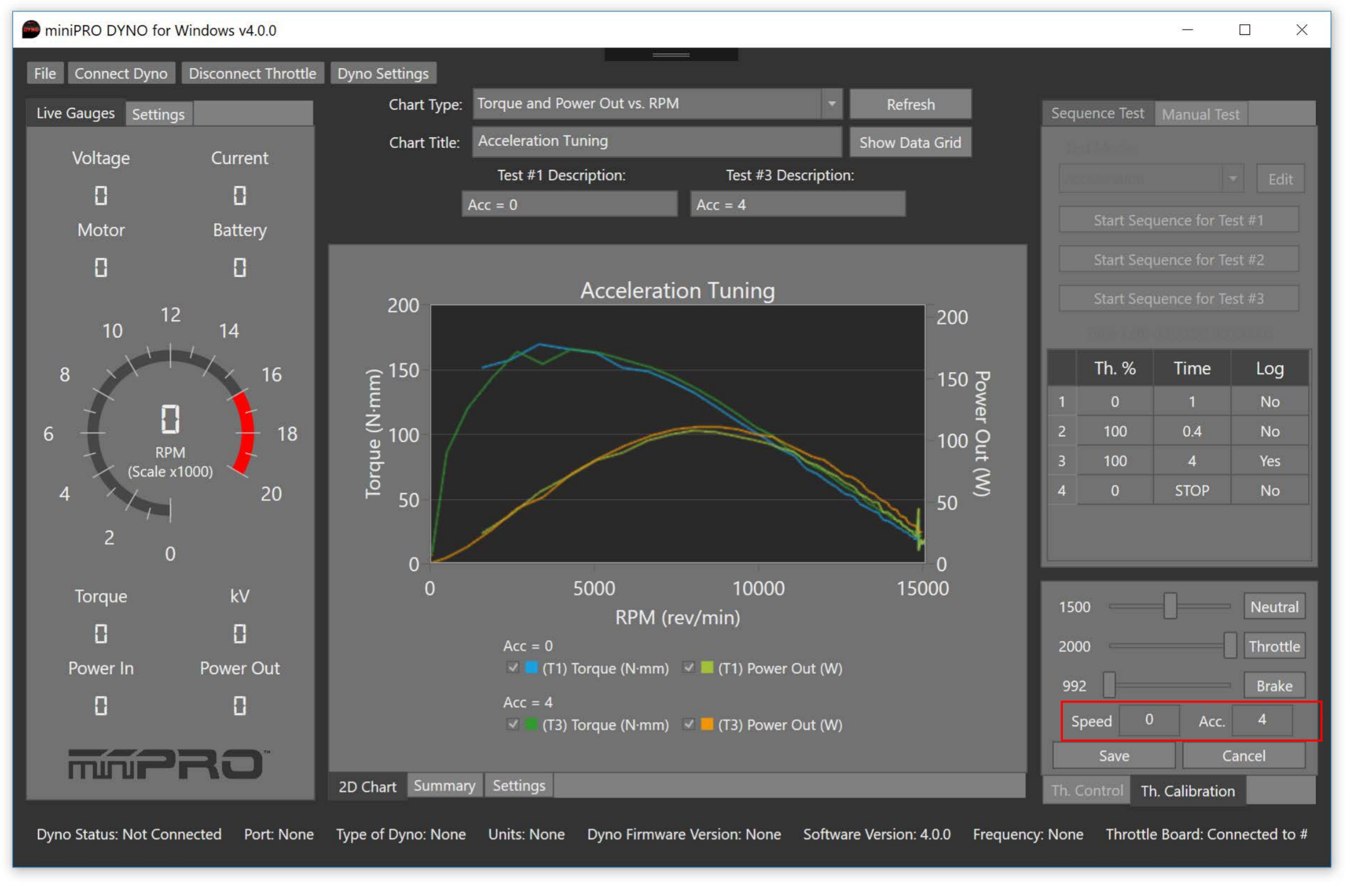Start Sequence for Test #2

tap(1178, 259)
